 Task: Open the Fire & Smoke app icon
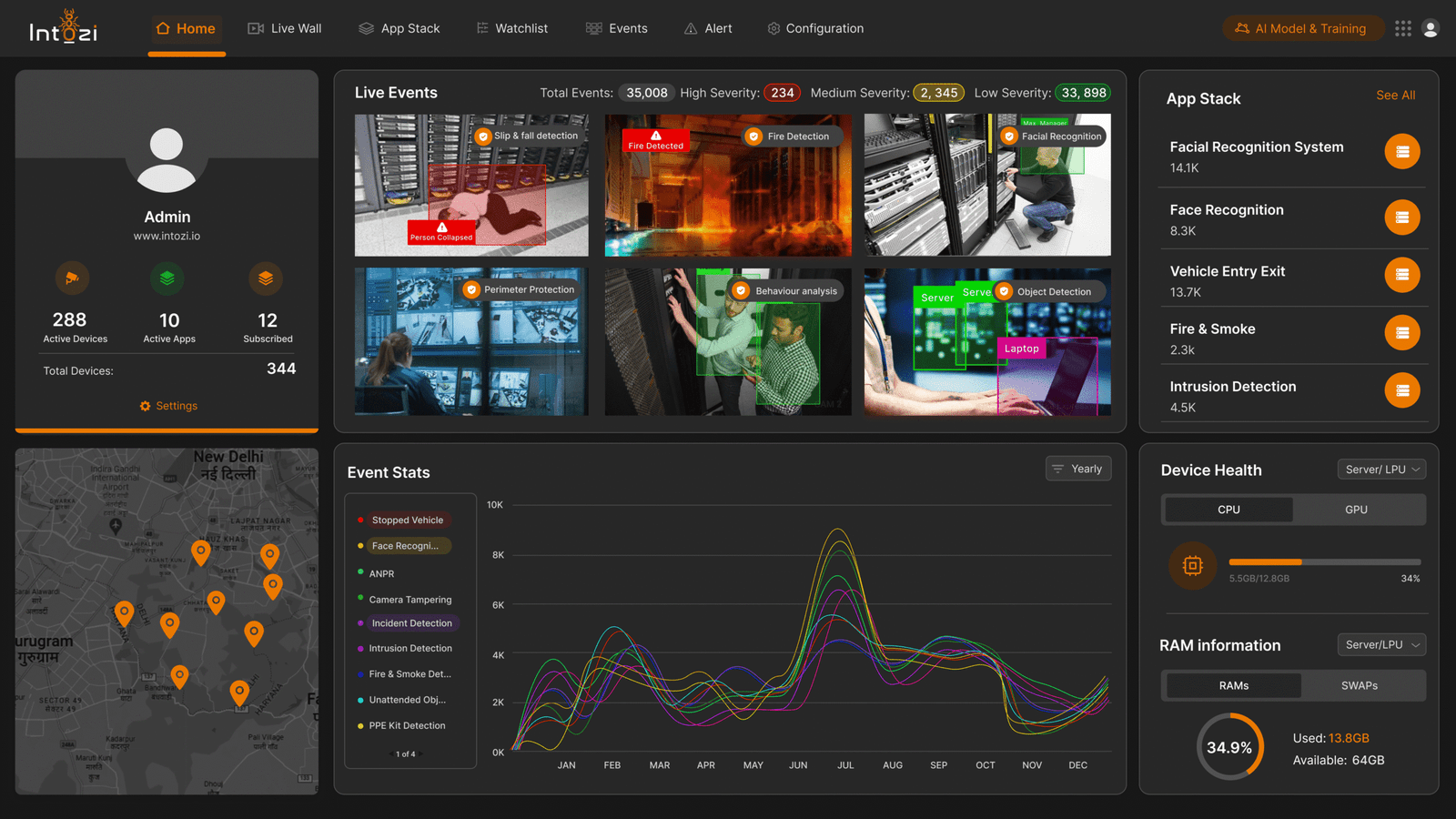coord(1402,333)
